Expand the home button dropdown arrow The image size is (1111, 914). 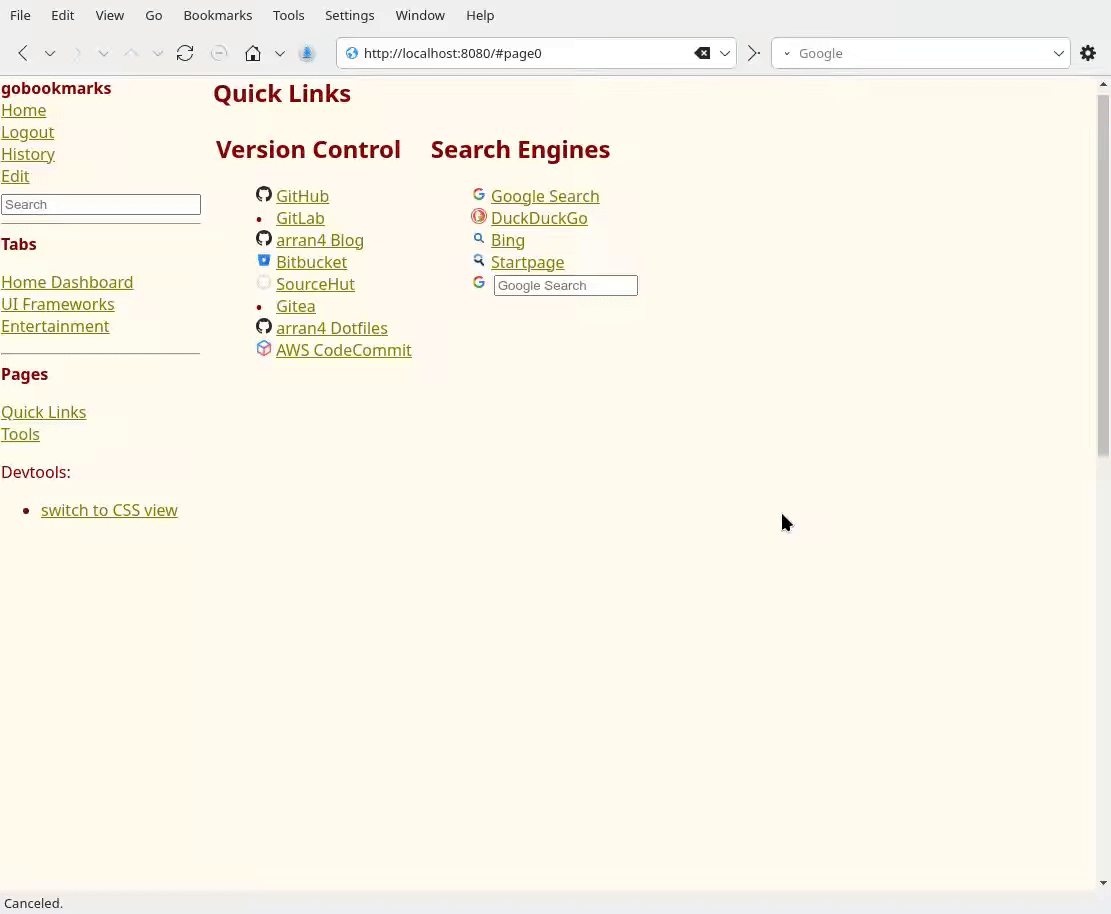coord(280,53)
